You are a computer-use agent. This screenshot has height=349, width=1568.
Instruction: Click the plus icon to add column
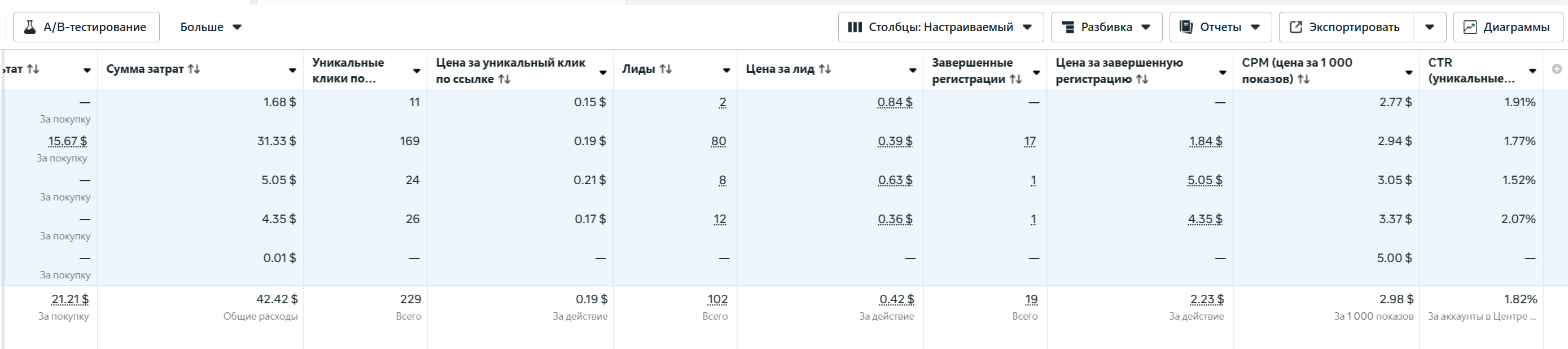[x=1557, y=69]
